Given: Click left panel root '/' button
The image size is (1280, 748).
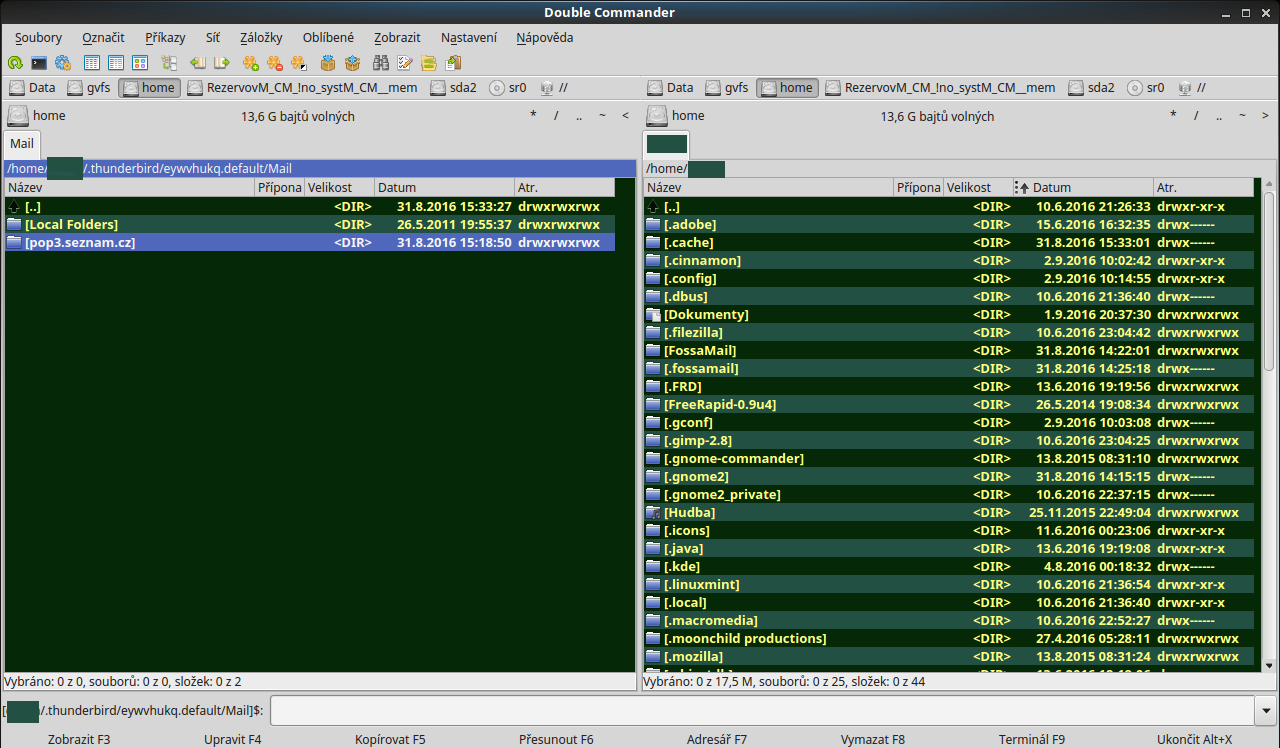Looking at the screenshot, I should 556,116.
